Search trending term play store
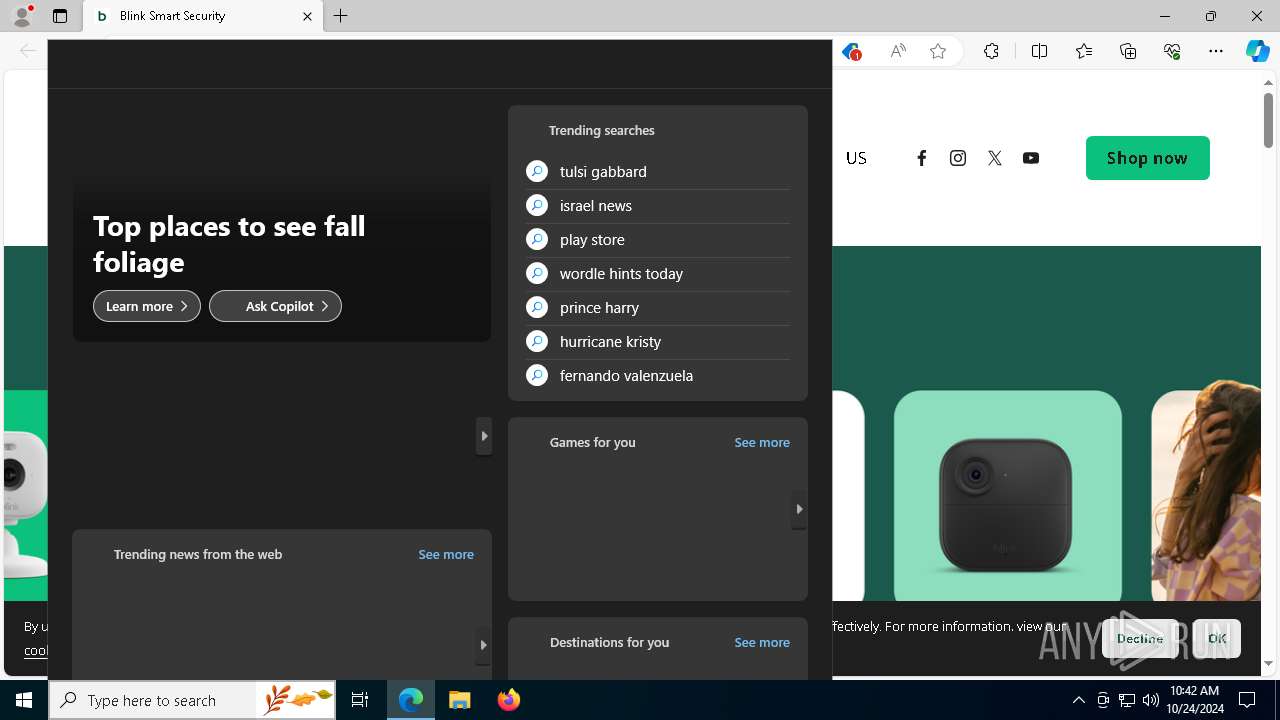 (592, 240)
